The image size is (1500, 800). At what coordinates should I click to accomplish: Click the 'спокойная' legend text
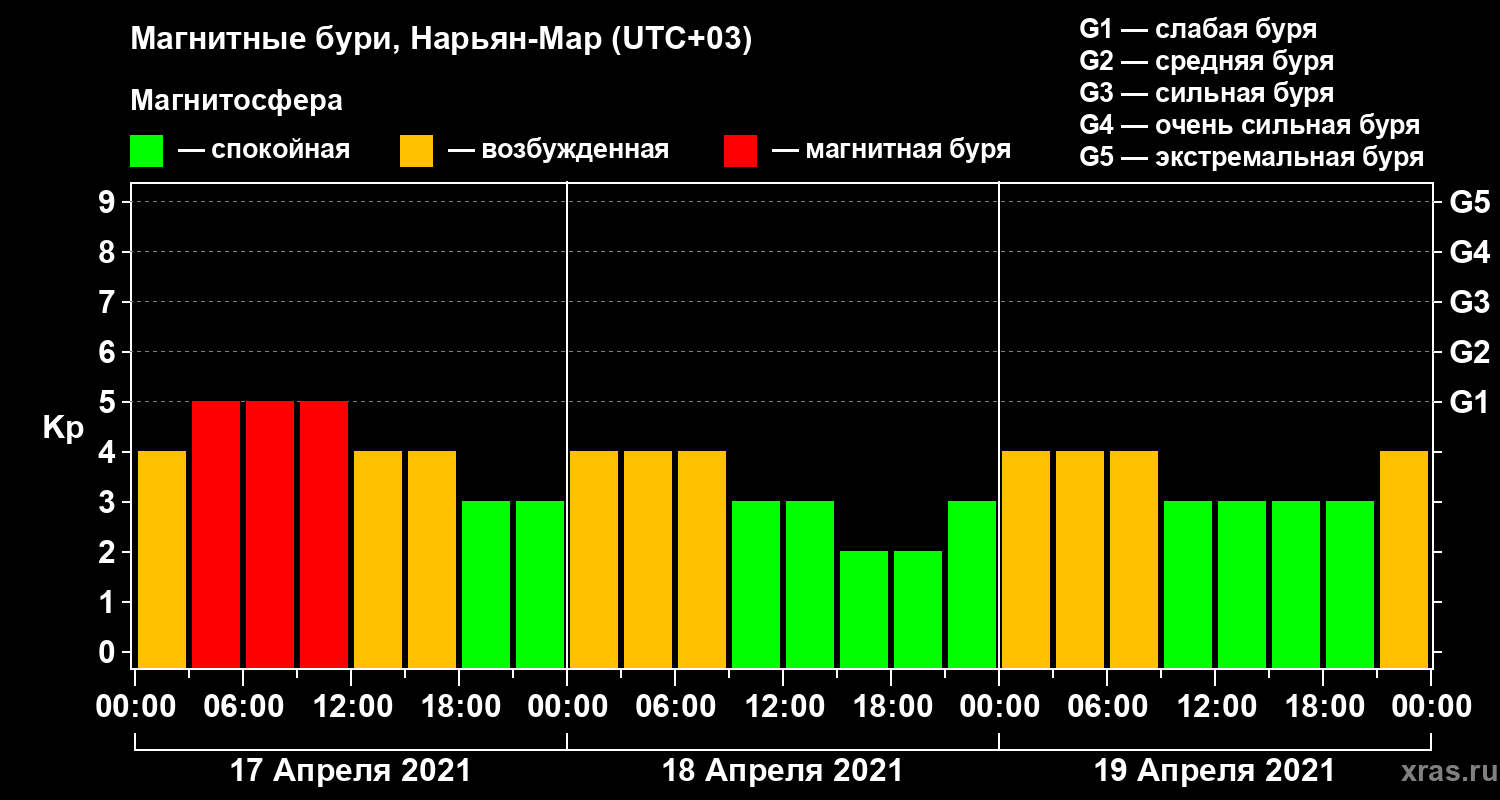[281, 151]
